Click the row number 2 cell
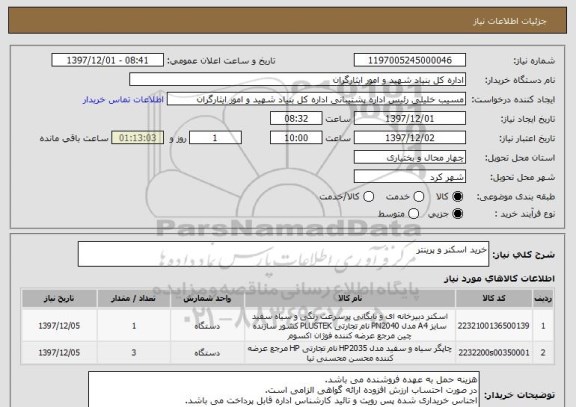Image resolution: width=576 pixels, height=407 pixels. (543, 353)
